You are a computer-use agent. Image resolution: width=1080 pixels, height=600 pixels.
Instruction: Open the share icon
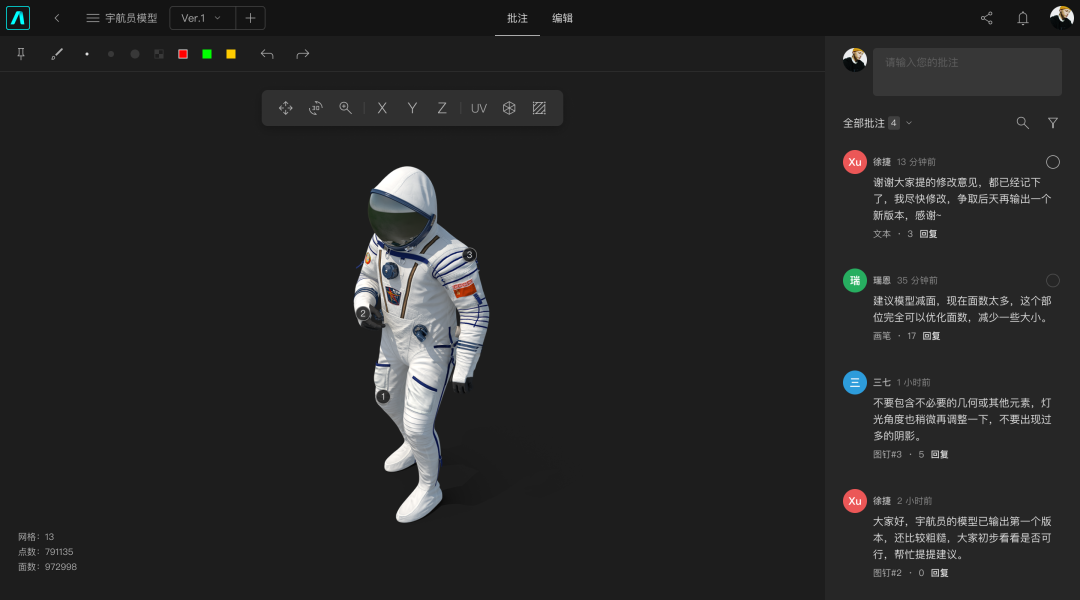click(x=987, y=18)
